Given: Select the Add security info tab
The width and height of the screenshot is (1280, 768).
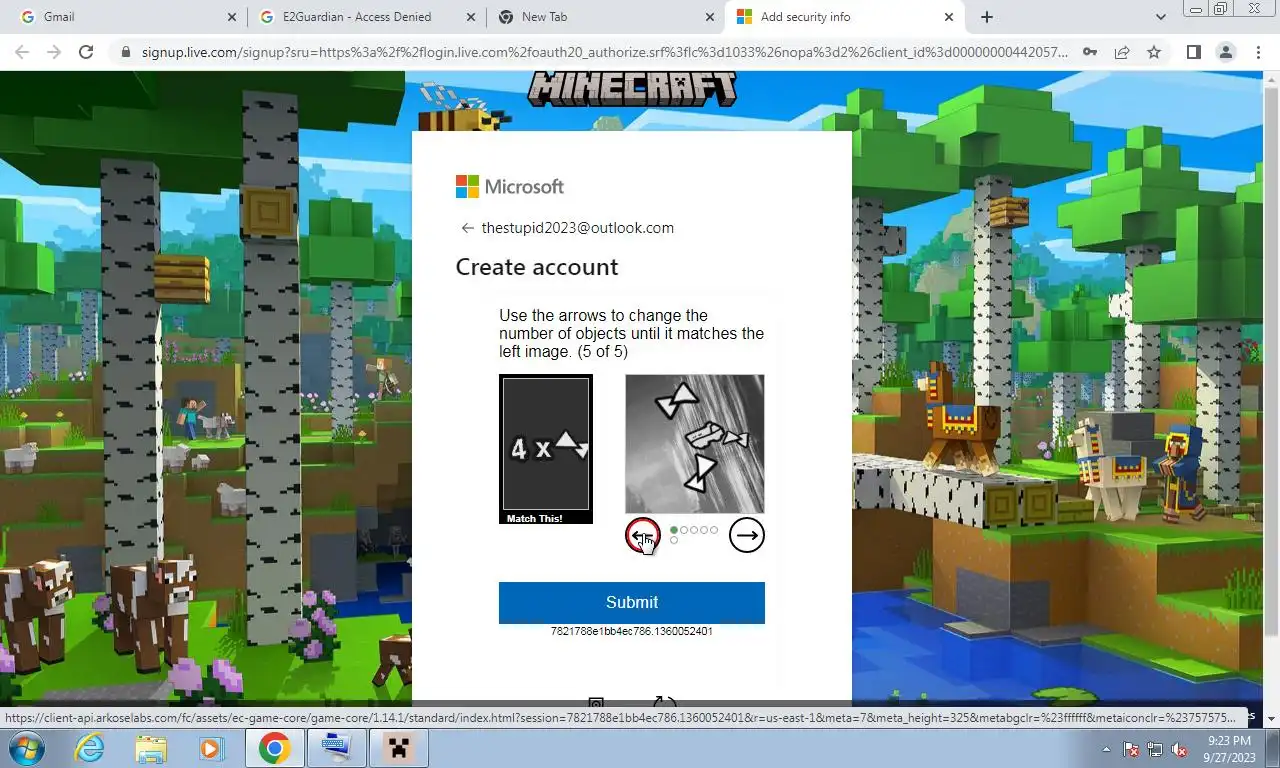Looking at the screenshot, I should click(843, 17).
